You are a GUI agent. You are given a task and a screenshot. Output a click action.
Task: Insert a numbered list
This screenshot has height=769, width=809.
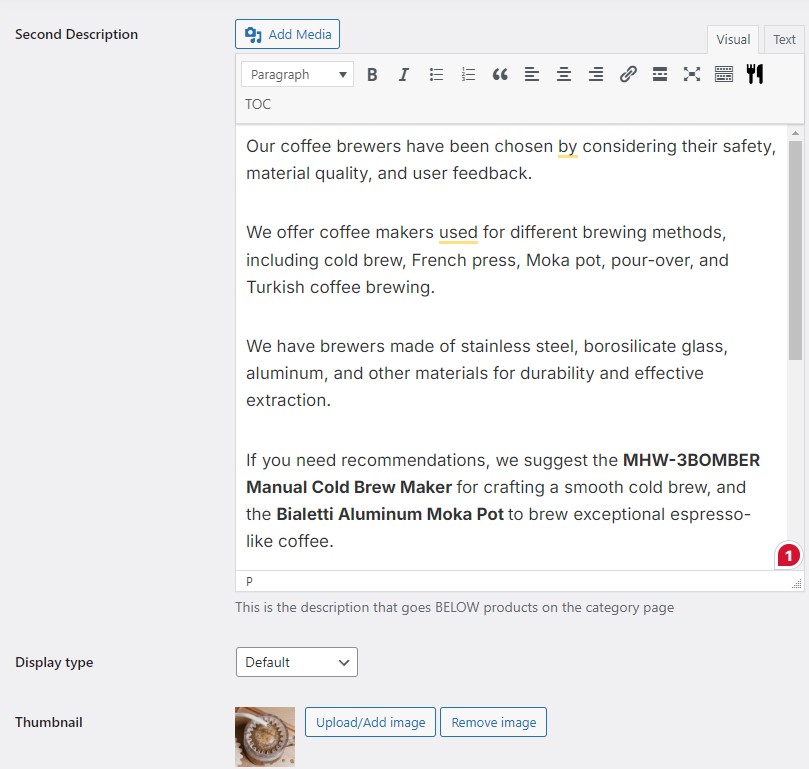pos(468,74)
